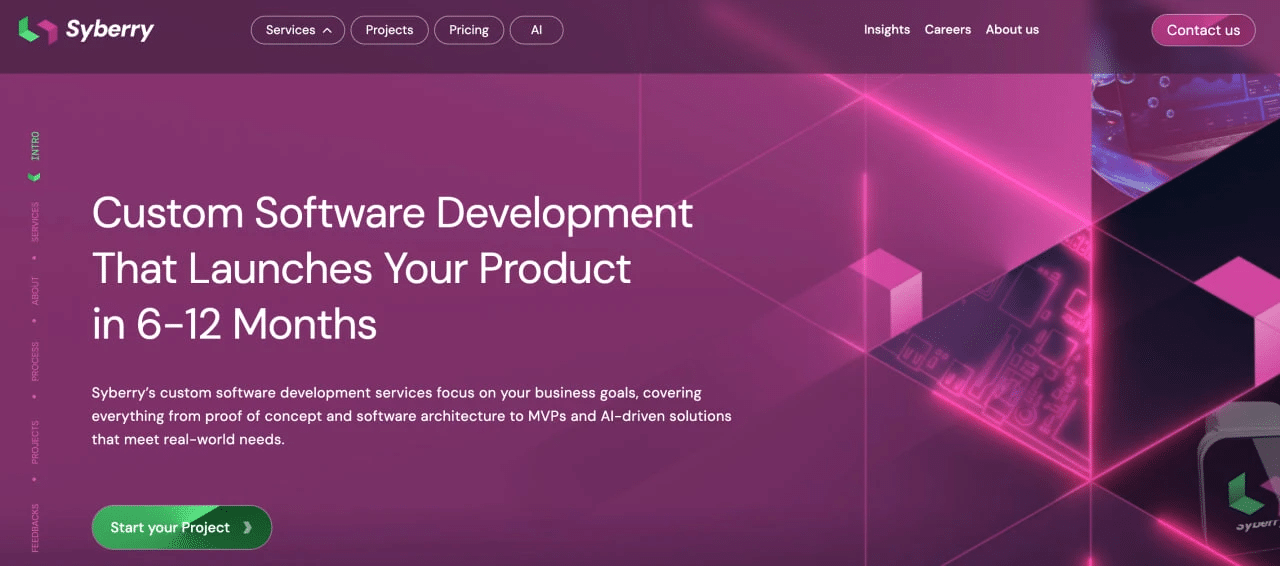Open the Insights link
The width and height of the screenshot is (1280, 566).
[x=887, y=30]
